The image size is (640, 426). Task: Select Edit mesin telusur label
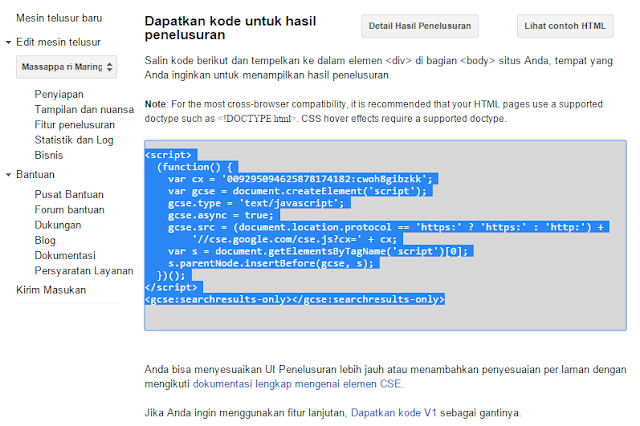pyautogui.click(x=58, y=42)
